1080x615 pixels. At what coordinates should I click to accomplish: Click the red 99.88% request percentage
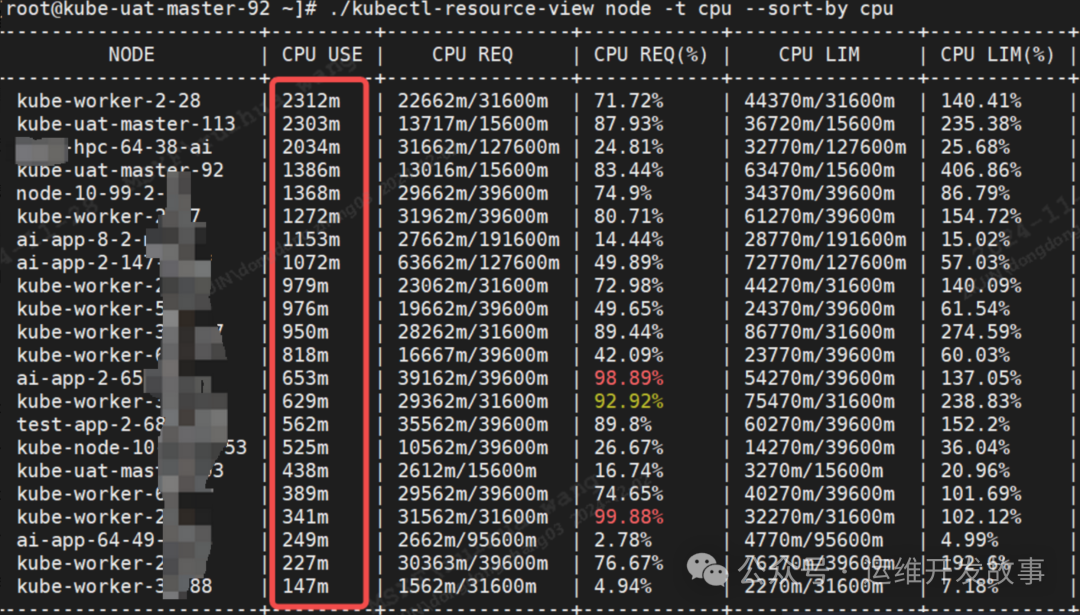point(629,517)
